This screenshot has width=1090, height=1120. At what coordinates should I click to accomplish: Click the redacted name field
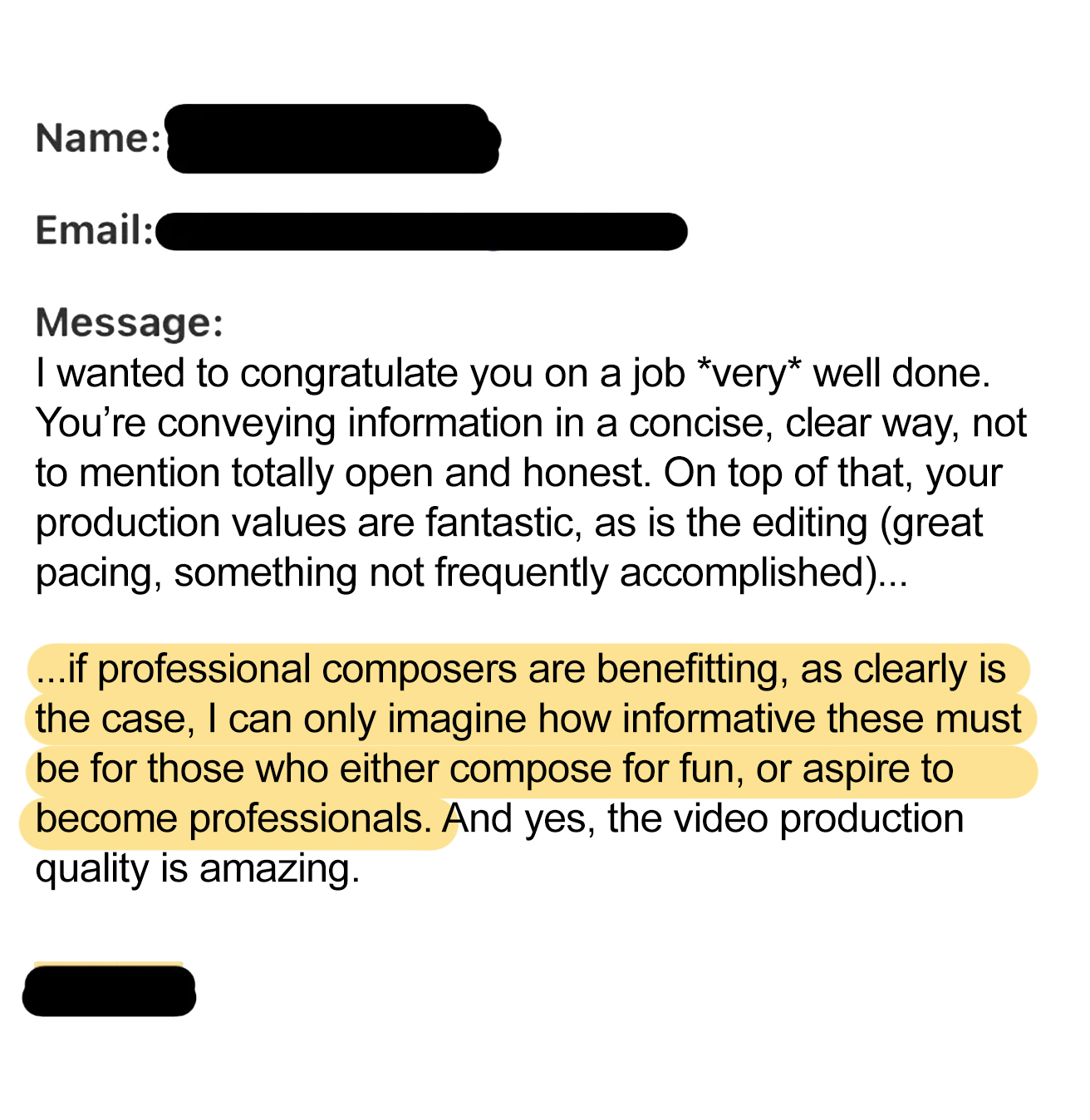pos(332,140)
